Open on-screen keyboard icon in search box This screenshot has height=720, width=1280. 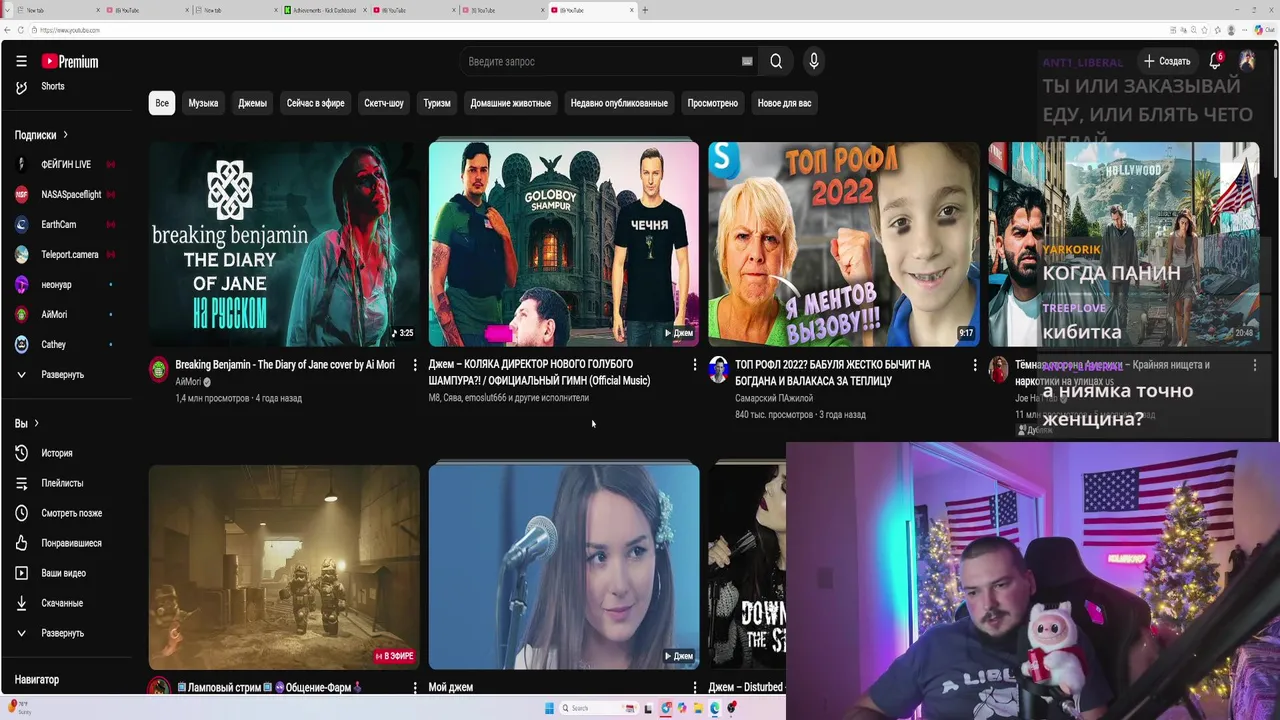tap(747, 61)
